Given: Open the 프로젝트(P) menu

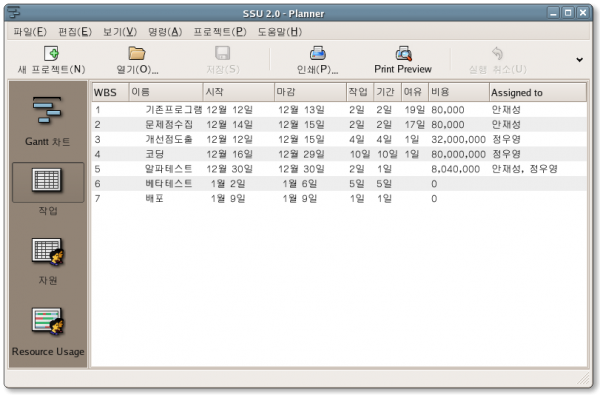Looking at the screenshot, I should click(220, 32).
